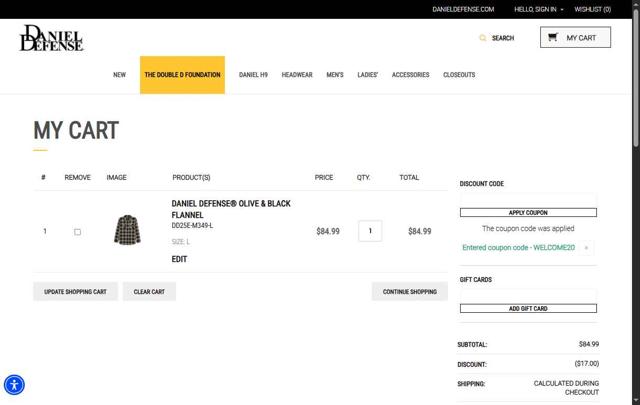
Task: Open the Headwear menu
Action: (297, 75)
